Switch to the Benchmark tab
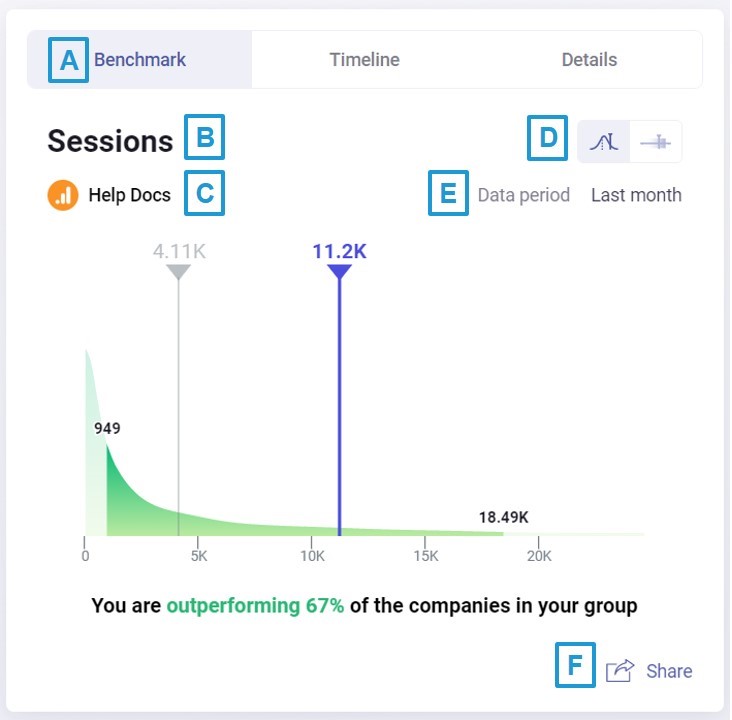This screenshot has width=732, height=720. 140,60
